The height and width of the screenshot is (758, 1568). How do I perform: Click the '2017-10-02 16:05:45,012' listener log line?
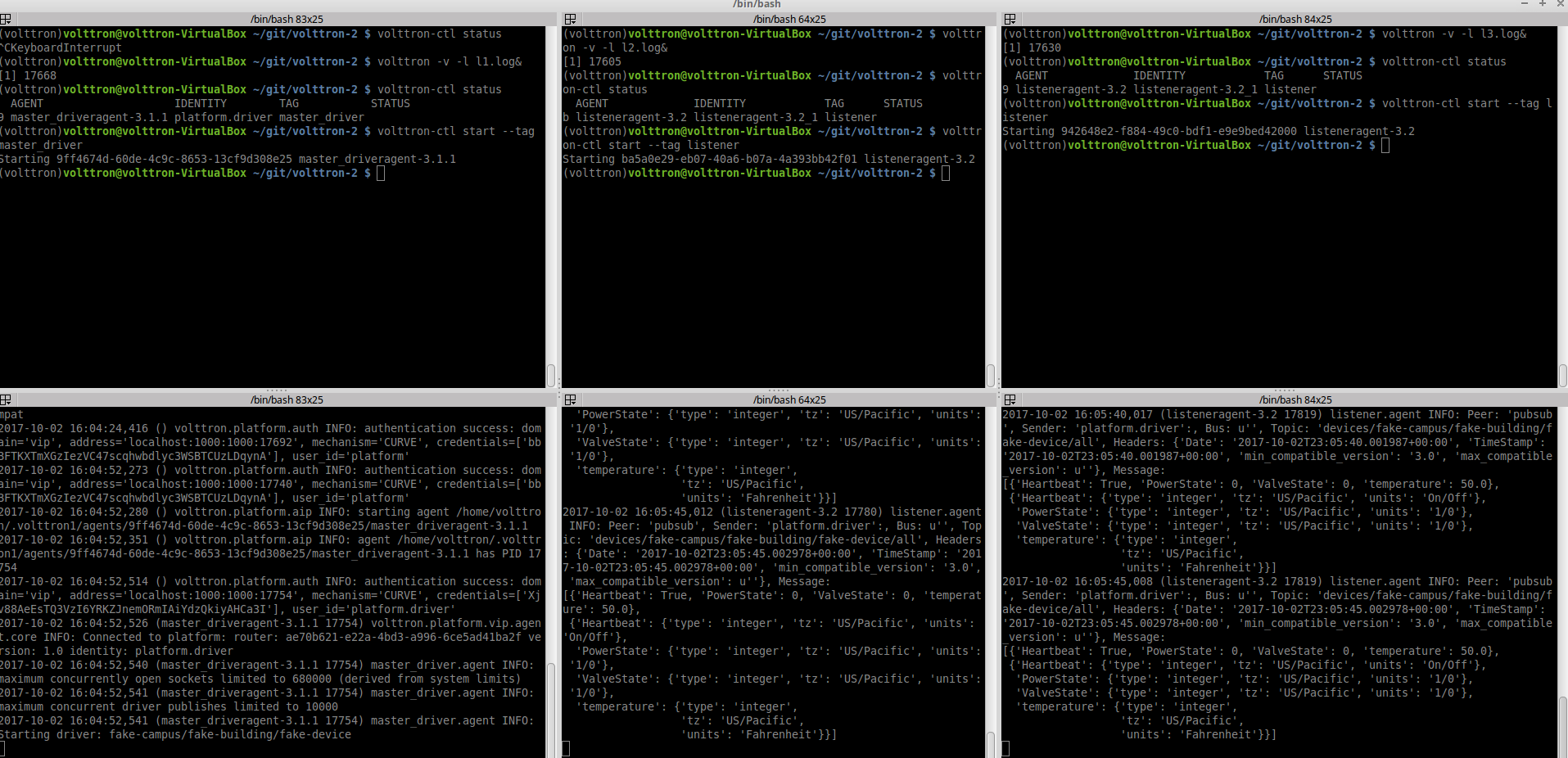pos(772,512)
